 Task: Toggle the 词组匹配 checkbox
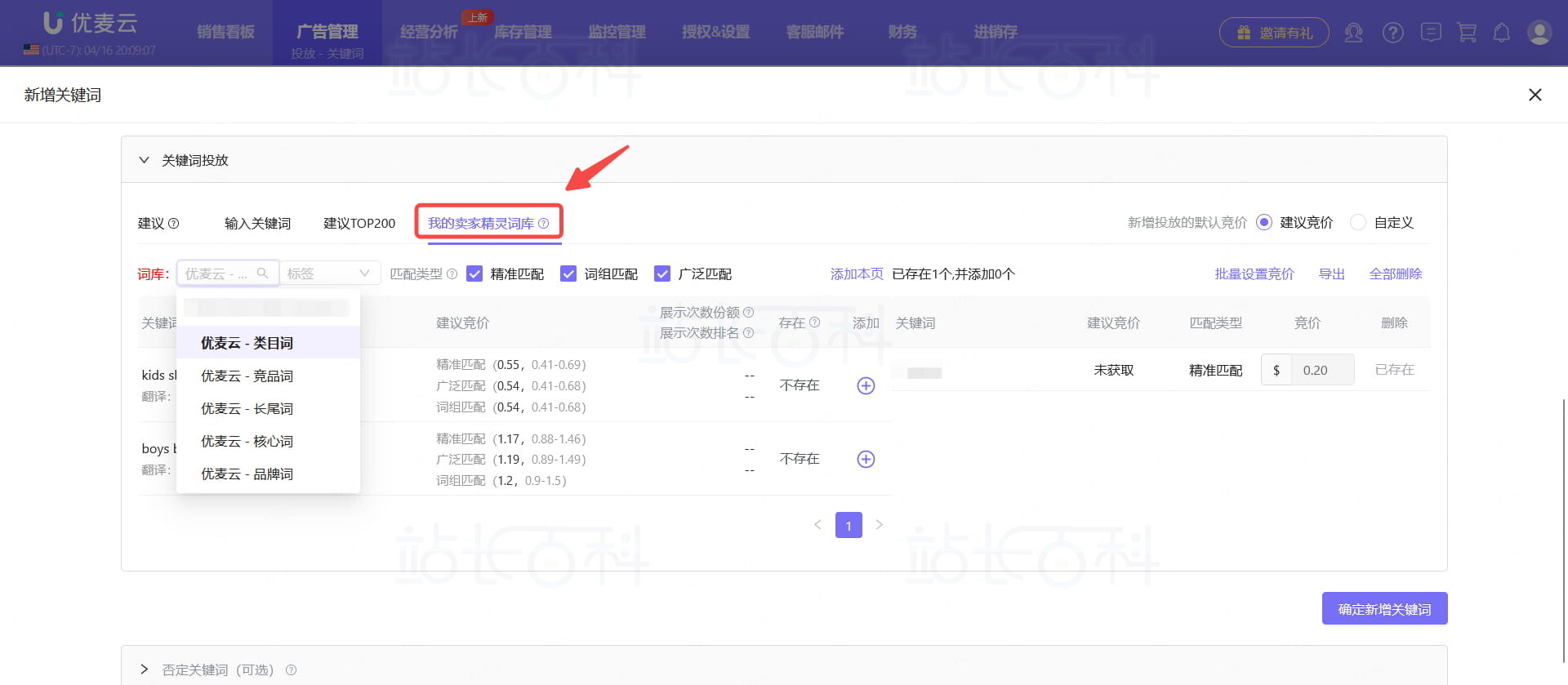568,274
